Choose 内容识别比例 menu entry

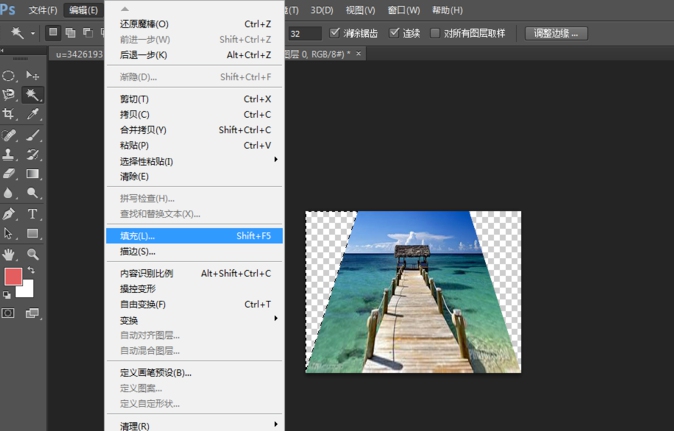pos(194,273)
